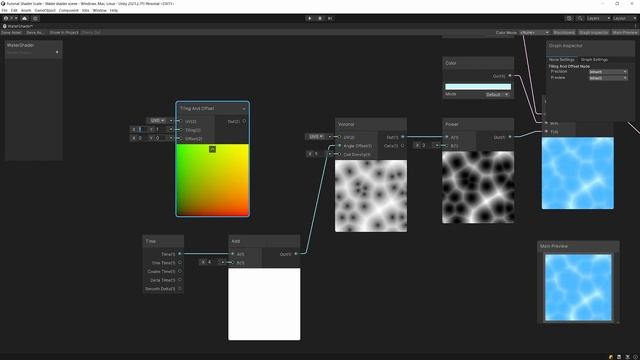Select the WaterShader window tab
640x360 pixels.
click(x=18, y=26)
